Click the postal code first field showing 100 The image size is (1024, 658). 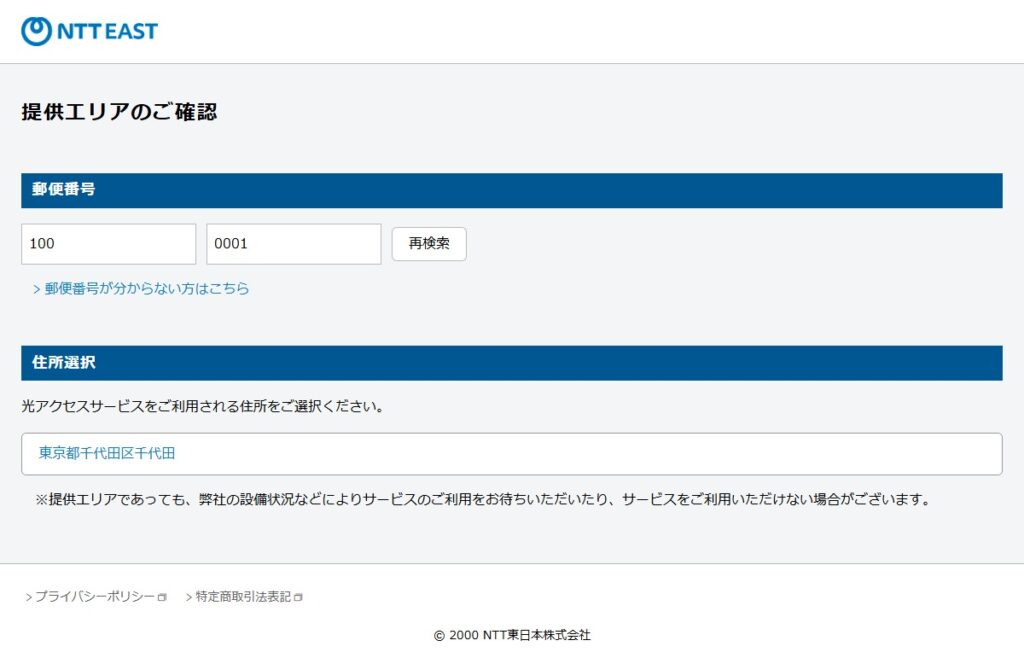point(108,244)
